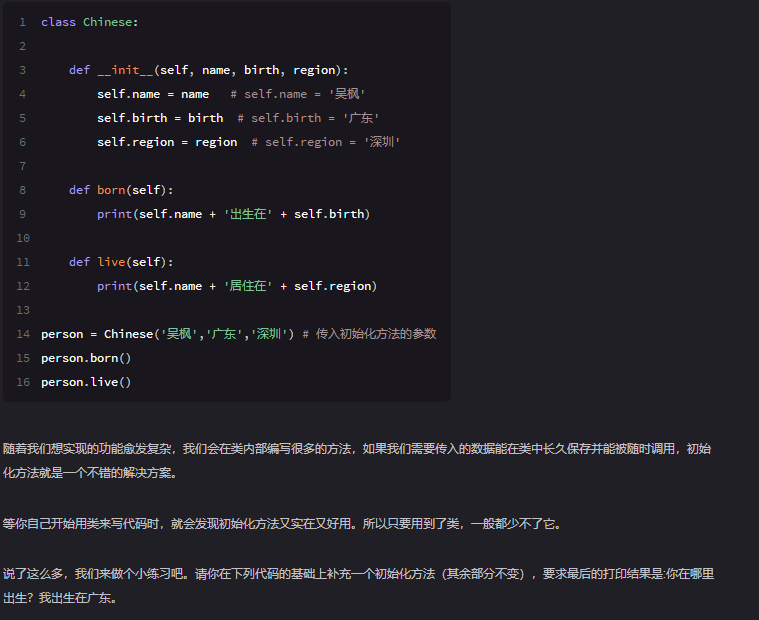Click line number 1 in code gutter

coord(22,22)
